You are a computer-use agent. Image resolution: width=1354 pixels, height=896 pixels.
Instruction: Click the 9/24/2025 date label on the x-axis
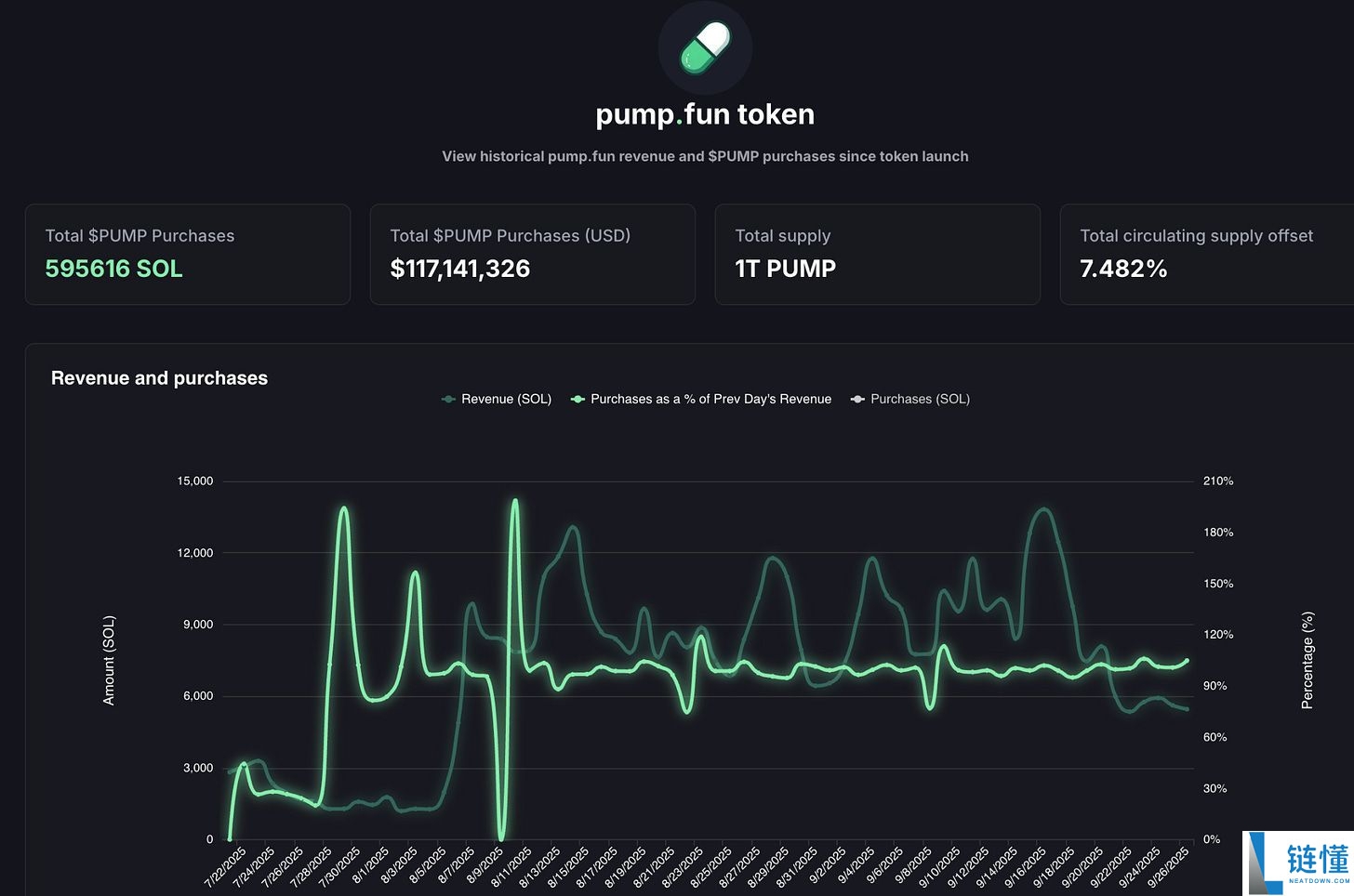coord(1141,866)
